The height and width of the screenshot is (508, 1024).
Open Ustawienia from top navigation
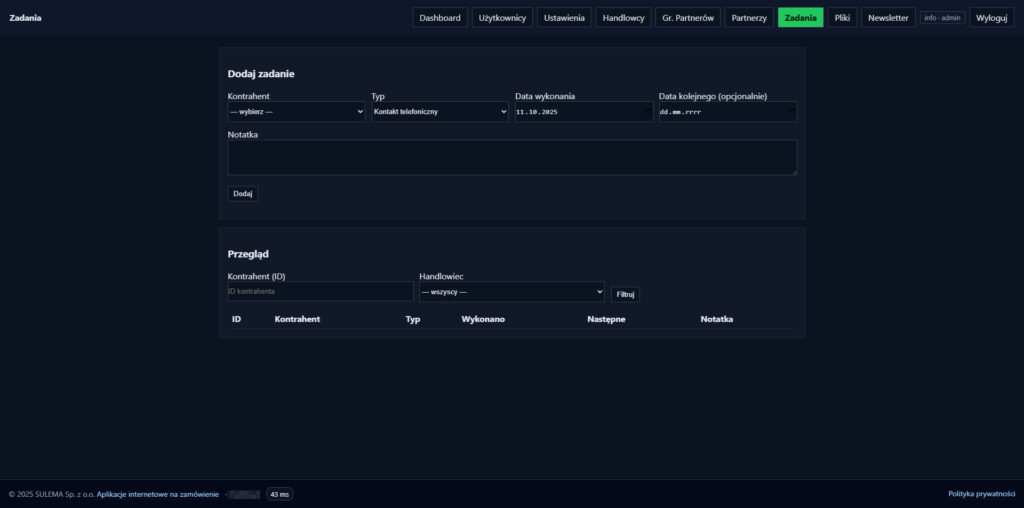(x=564, y=18)
